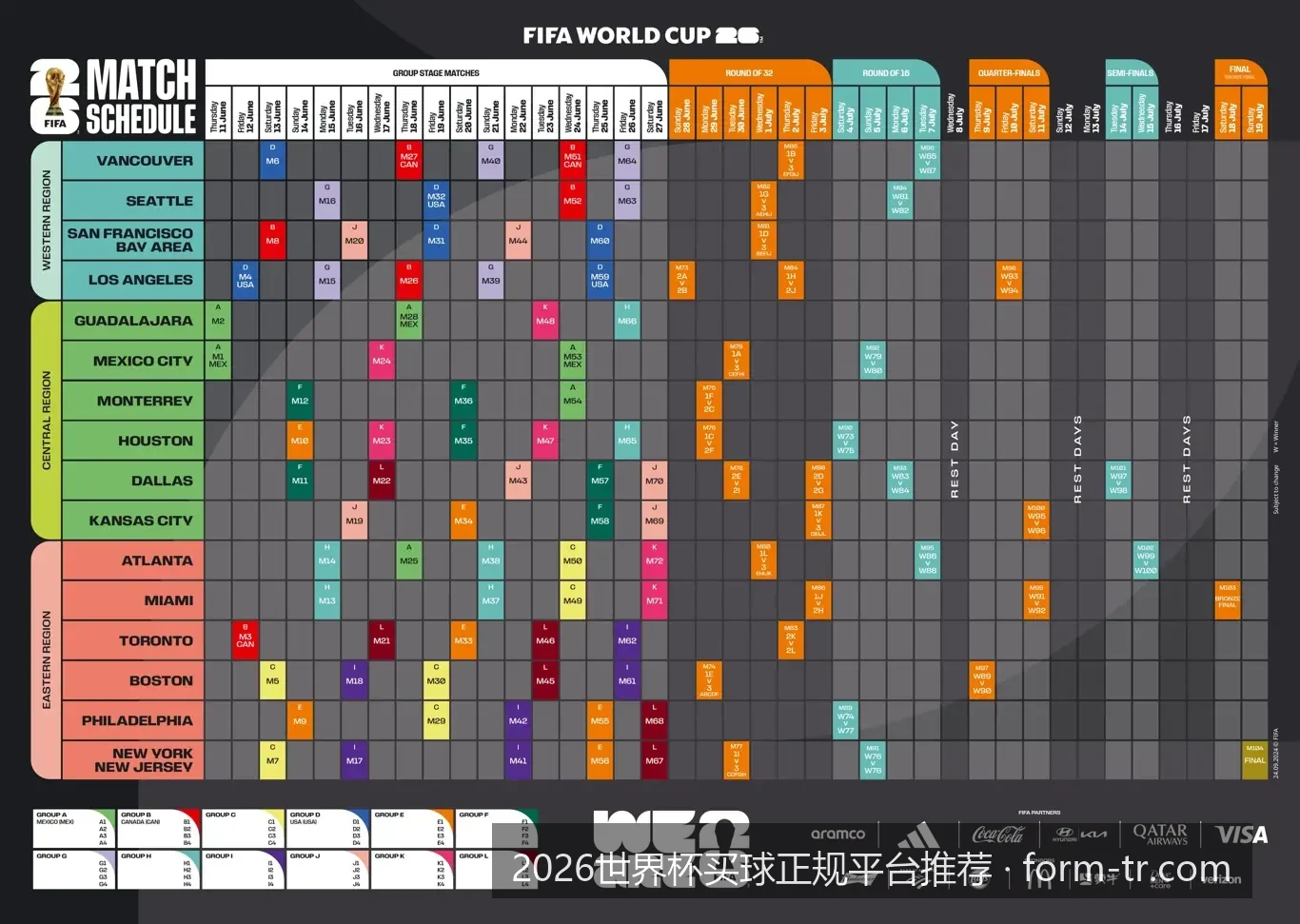This screenshot has width=1300, height=924.
Task: Click the Group K legend box
Action: 411,870
